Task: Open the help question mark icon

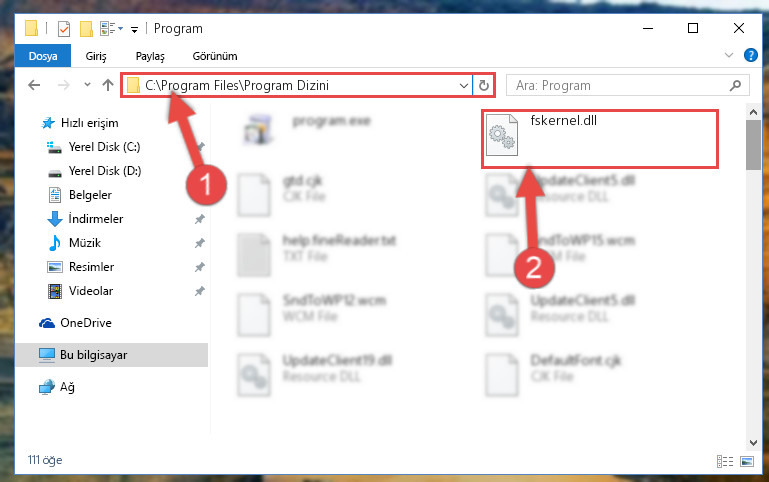Action: pyautogui.click(x=750, y=55)
